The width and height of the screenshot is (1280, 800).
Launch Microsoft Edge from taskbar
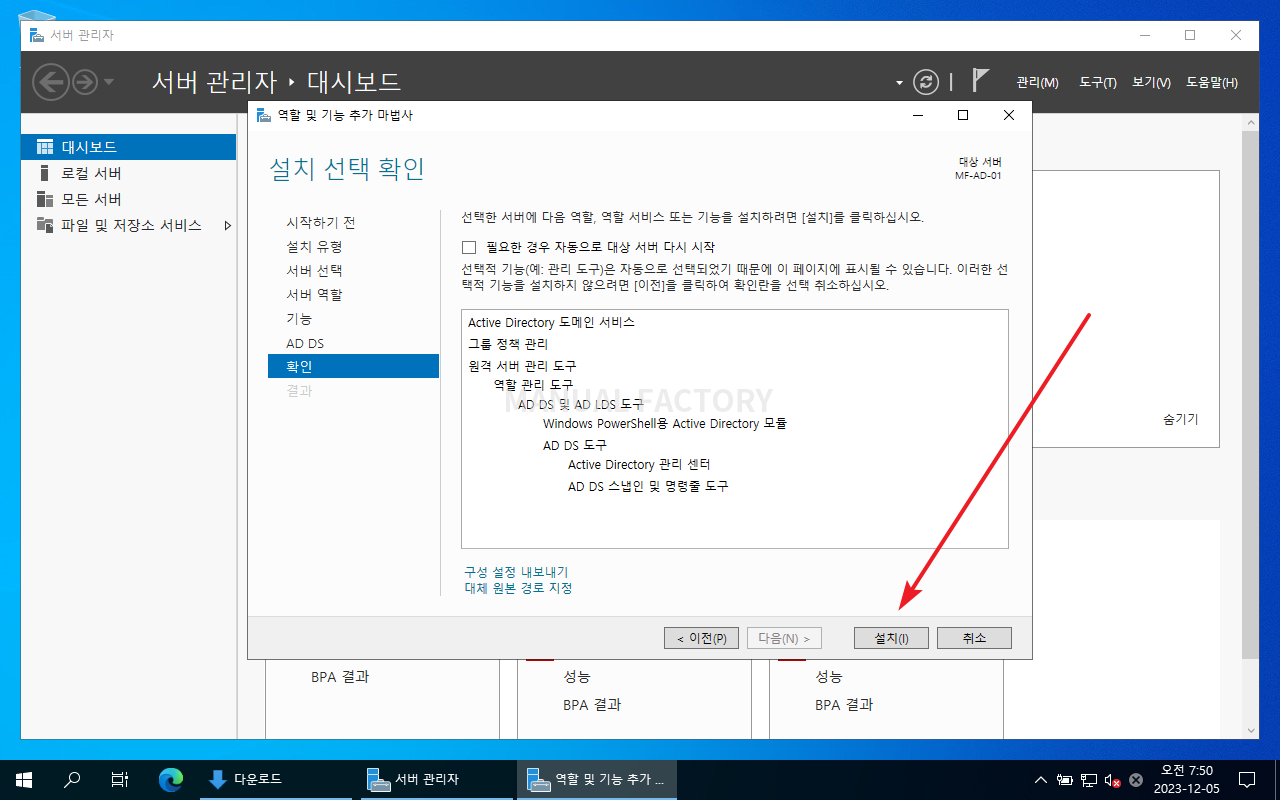pyautogui.click(x=171, y=779)
